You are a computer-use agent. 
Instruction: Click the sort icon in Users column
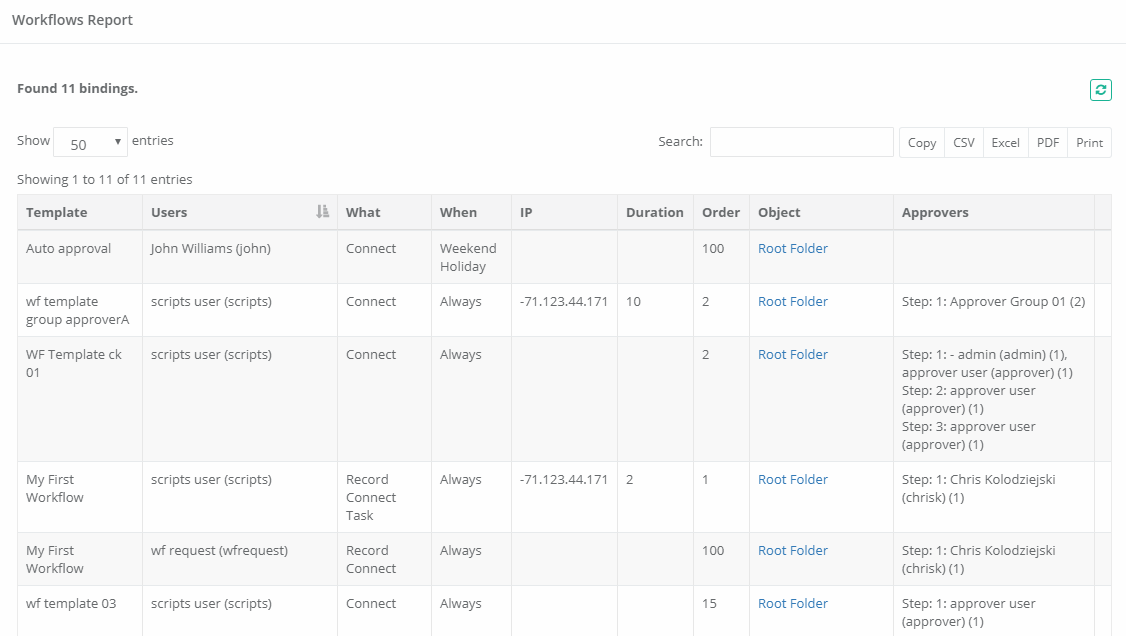[322, 212]
